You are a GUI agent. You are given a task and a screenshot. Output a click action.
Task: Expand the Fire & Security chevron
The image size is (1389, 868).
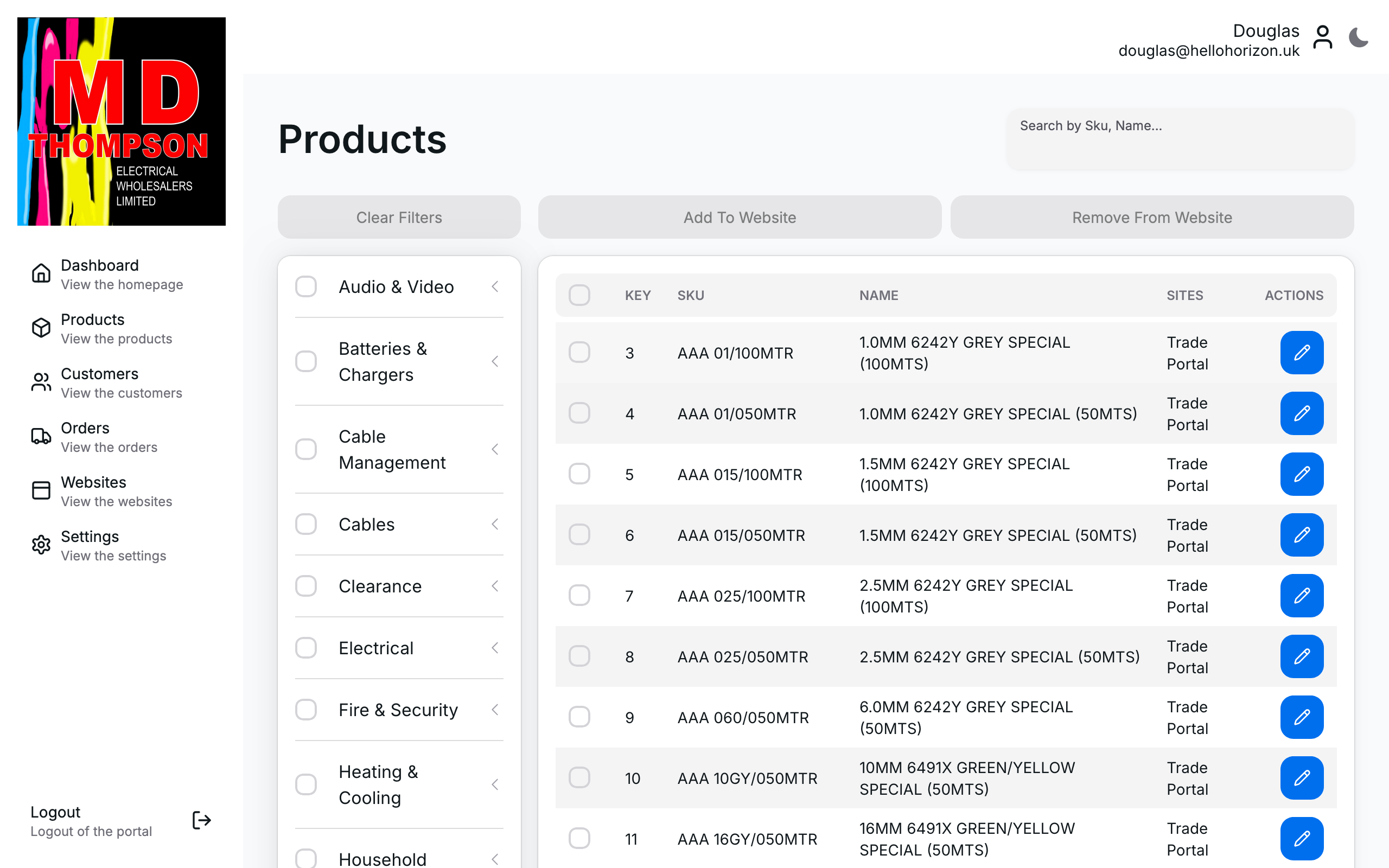click(x=495, y=710)
